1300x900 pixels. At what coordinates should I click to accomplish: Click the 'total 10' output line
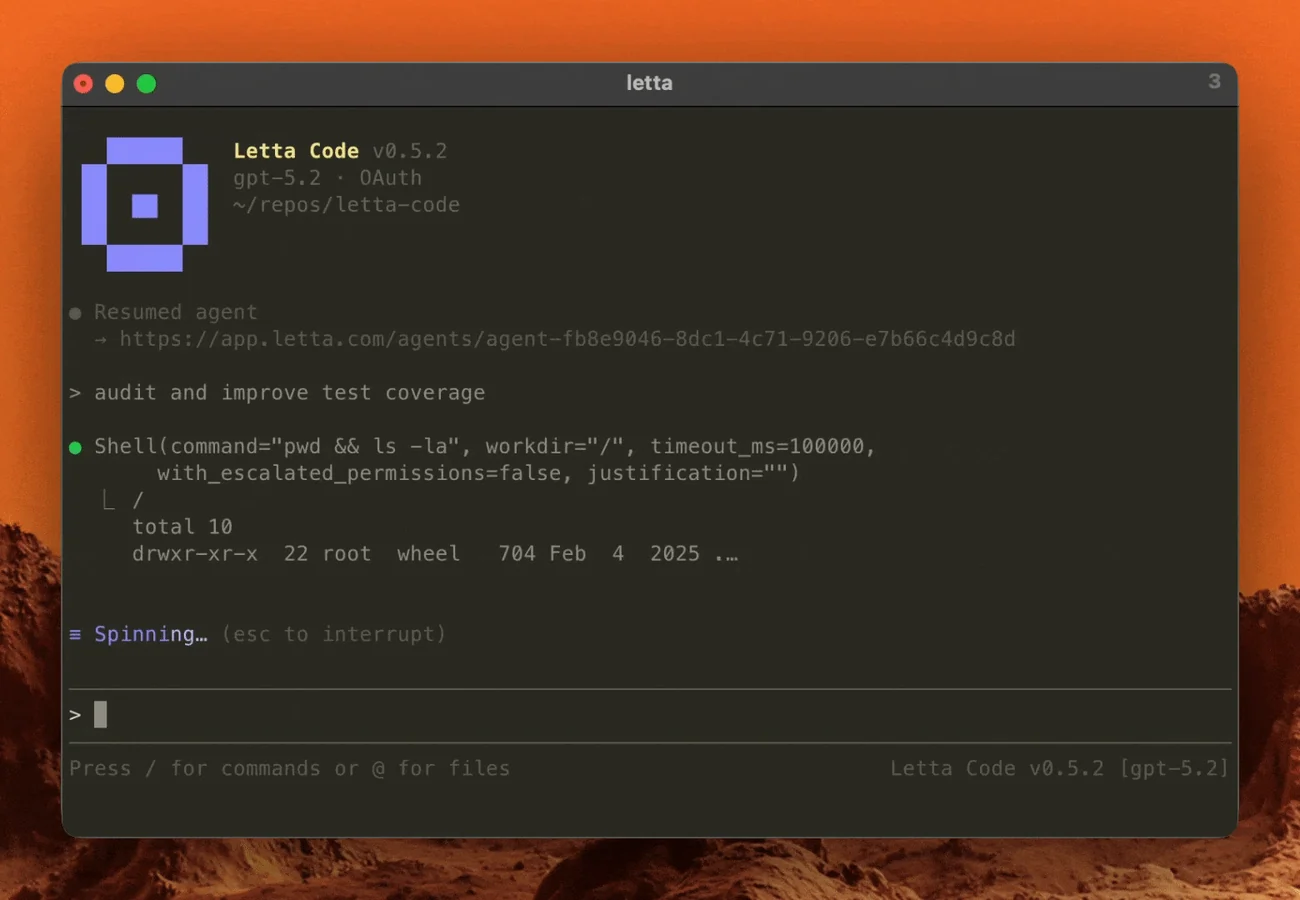(x=182, y=526)
